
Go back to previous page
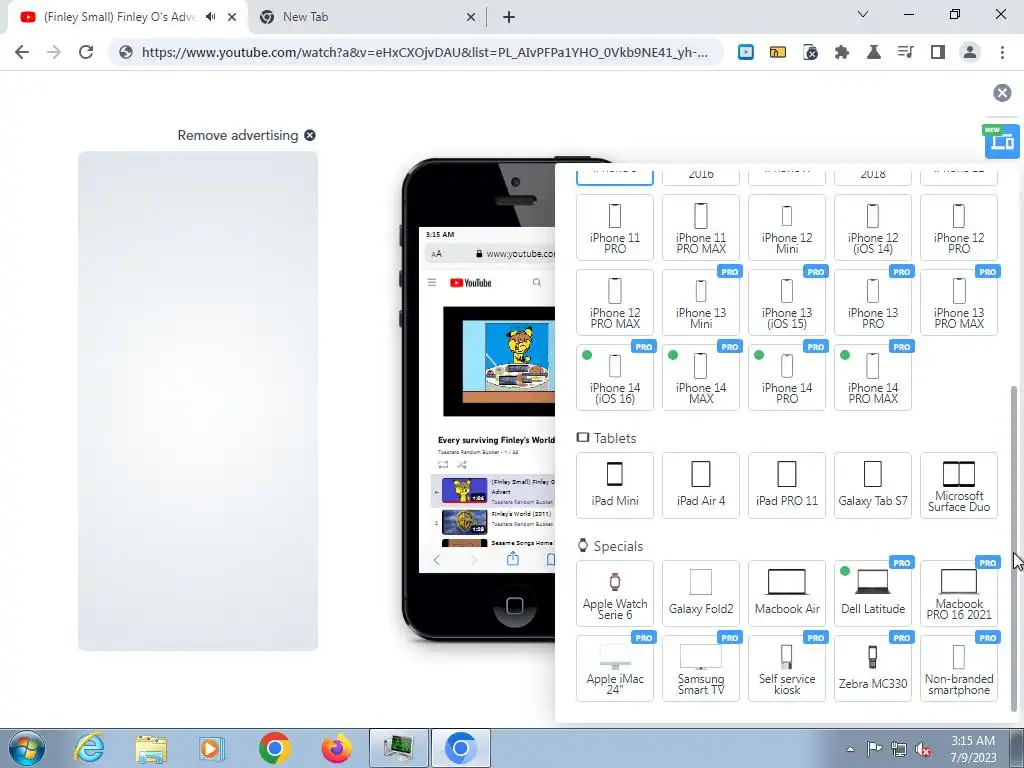point(22,52)
